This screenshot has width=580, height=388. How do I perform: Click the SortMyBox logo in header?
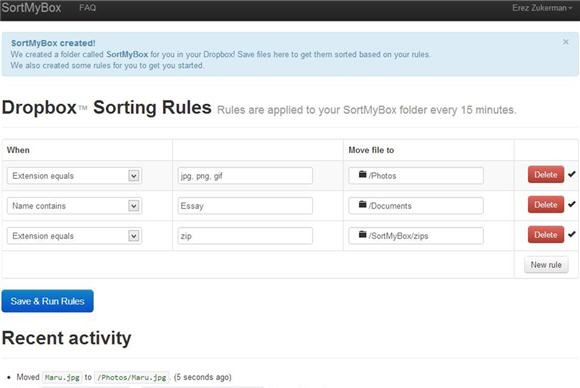click(x=31, y=8)
